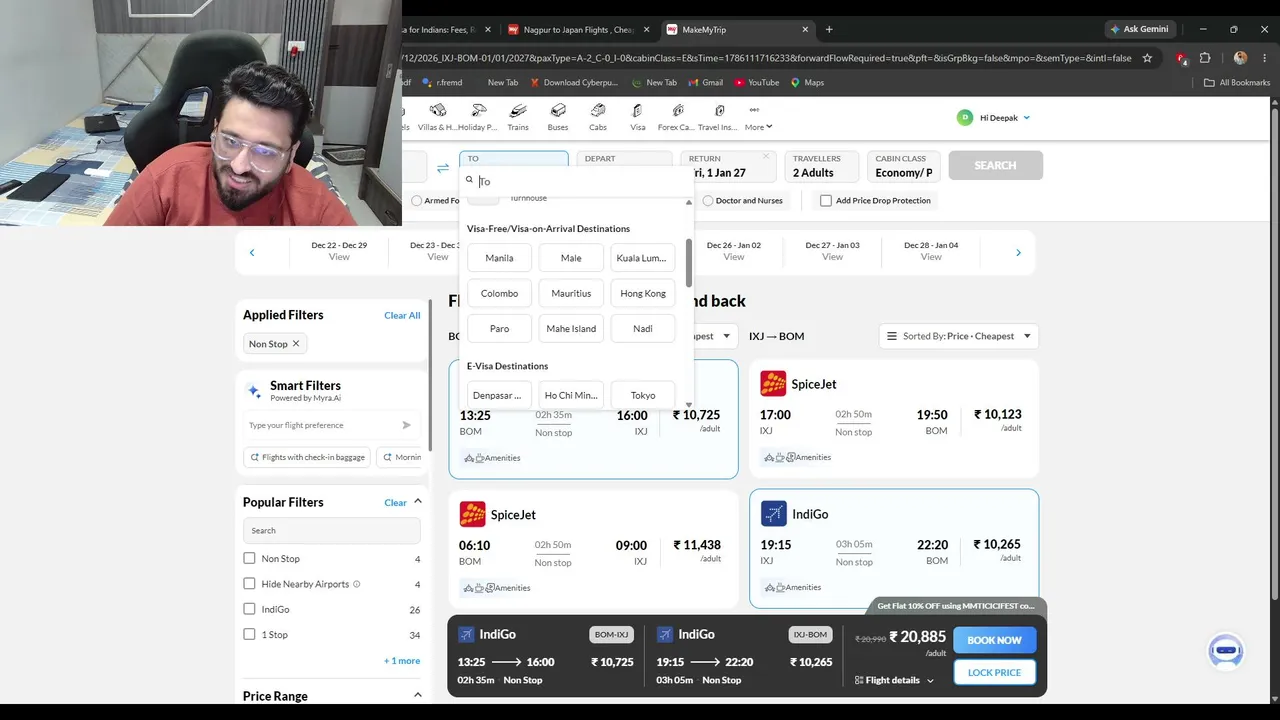The height and width of the screenshot is (720, 1280).
Task: Open the Cabin Class selector
Action: pos(904,166)
